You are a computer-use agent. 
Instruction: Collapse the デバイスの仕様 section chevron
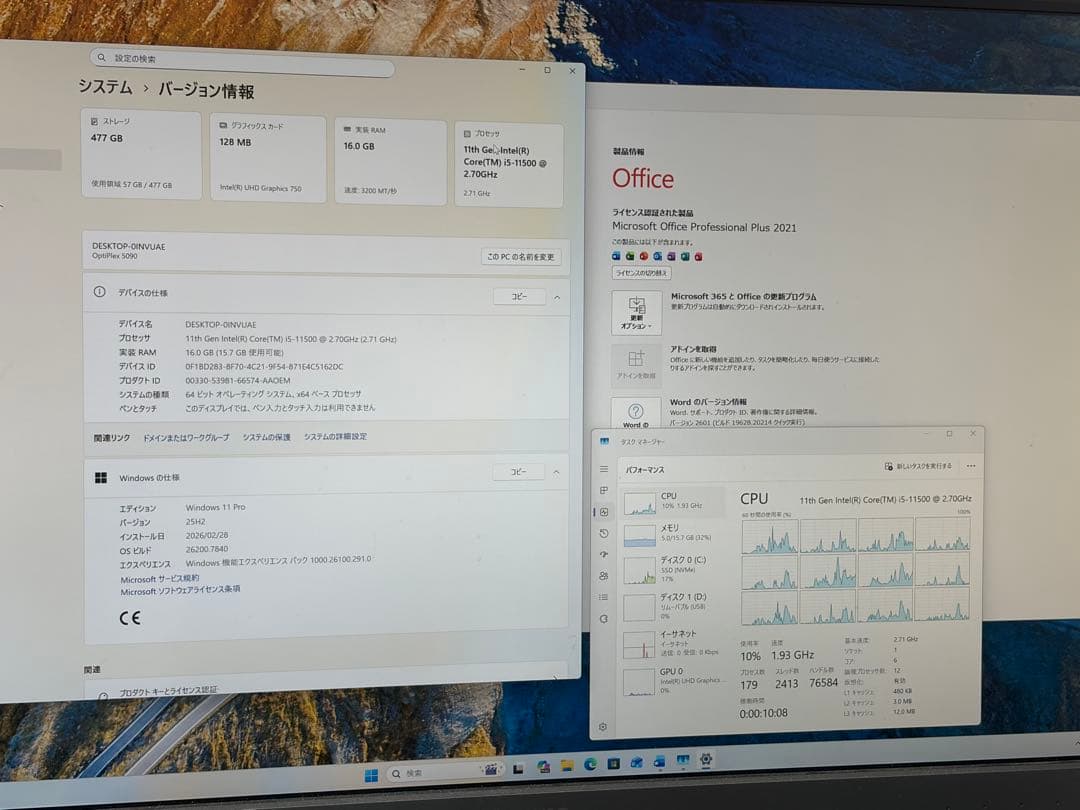557,298
